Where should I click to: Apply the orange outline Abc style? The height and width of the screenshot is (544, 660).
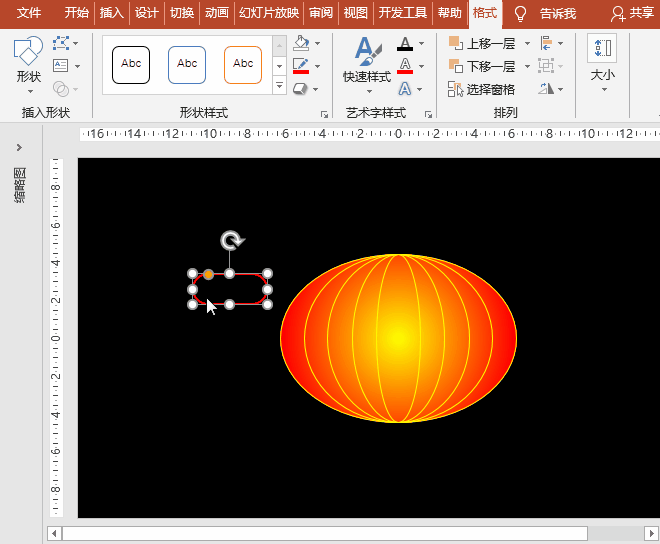point(243,65)
